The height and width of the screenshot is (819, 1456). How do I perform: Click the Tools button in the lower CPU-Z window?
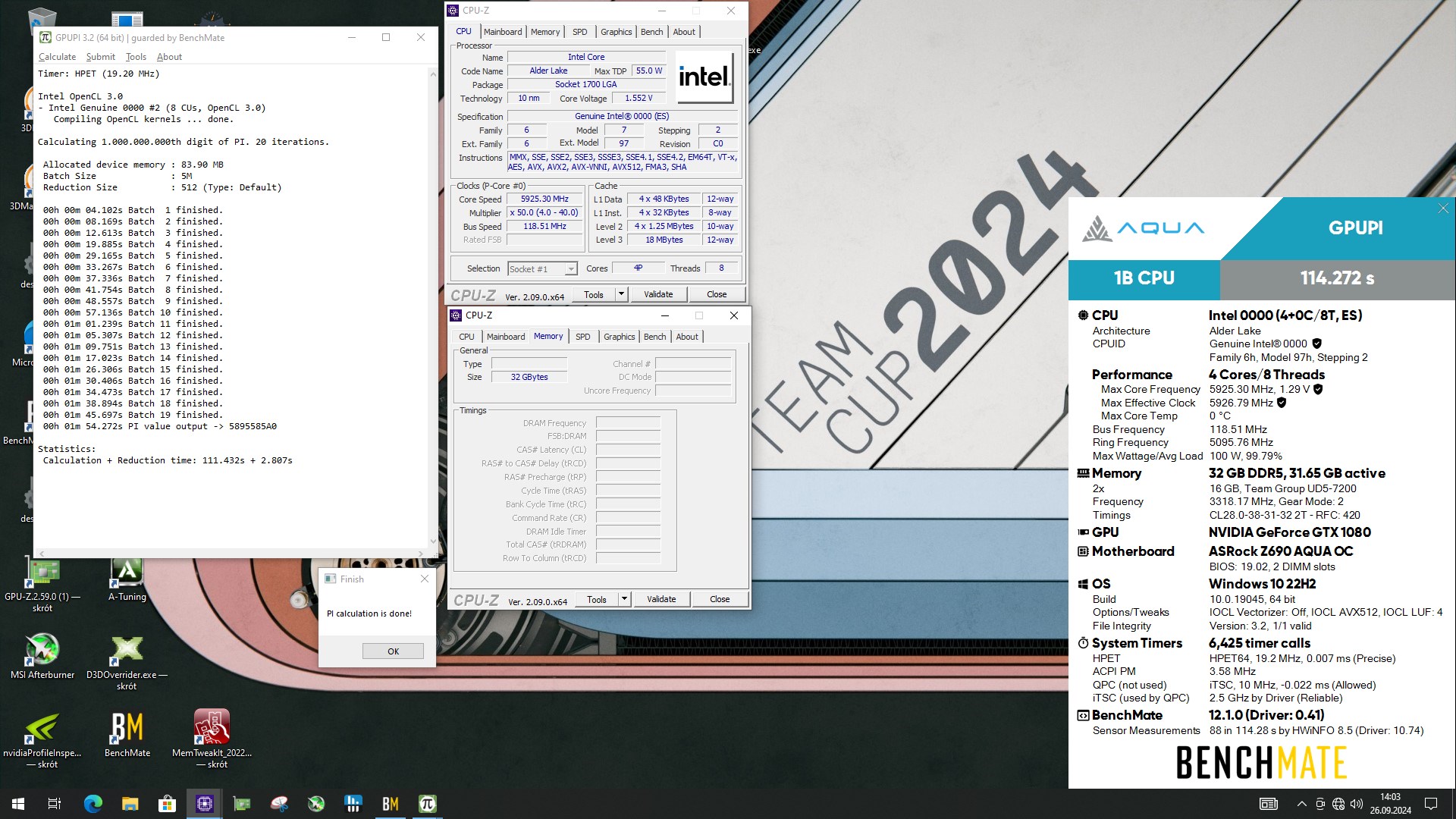pos(597,599)
